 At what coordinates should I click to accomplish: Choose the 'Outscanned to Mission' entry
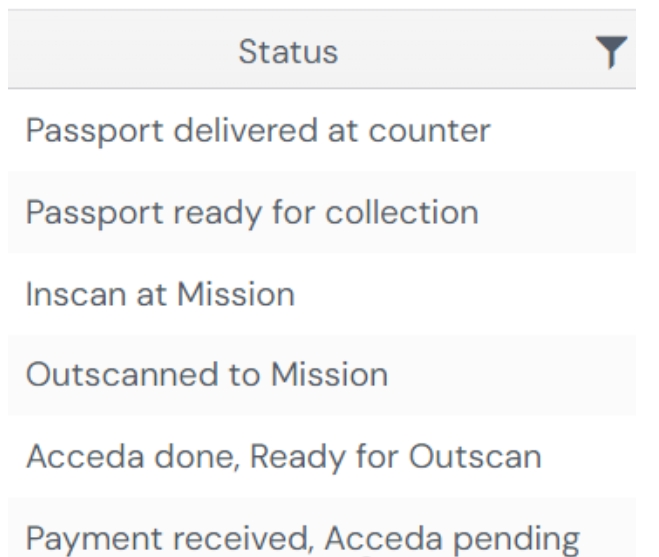(207, 376)
